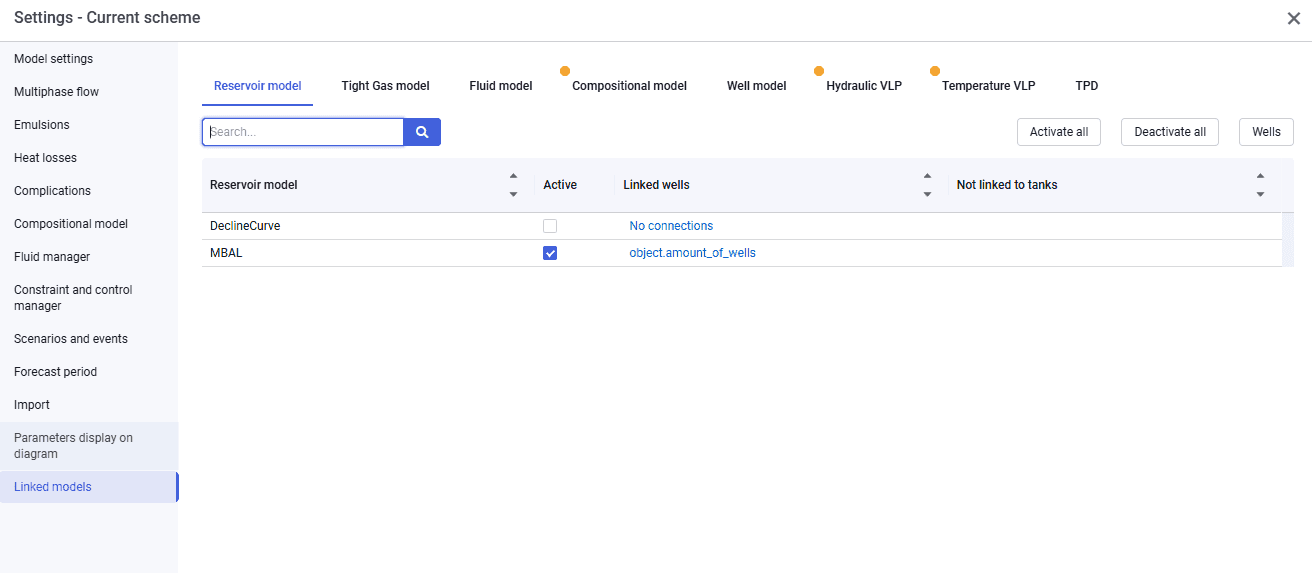The width and height of the screenshot is (1312, 573).
Task: Enable the DeclineCurve Active checkbox
Action: pyautogui.click(x=550, y=226)
